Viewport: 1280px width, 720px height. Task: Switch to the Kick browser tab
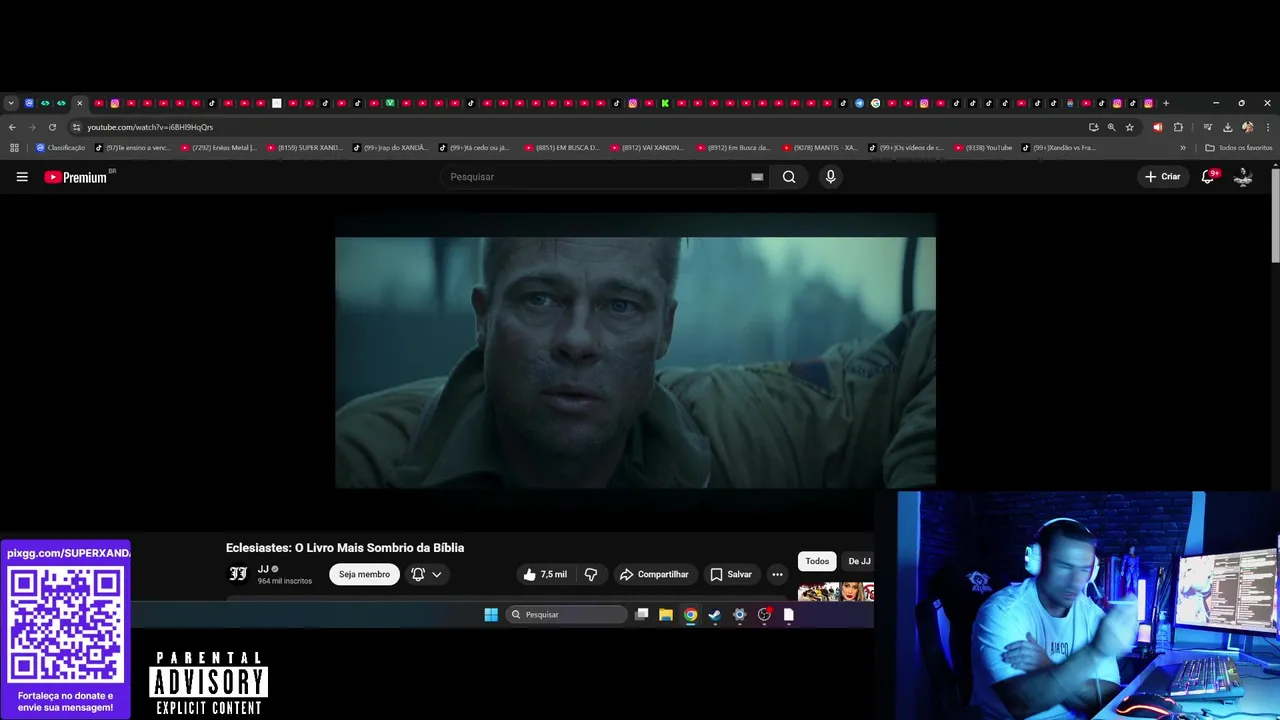click(665, 103)
